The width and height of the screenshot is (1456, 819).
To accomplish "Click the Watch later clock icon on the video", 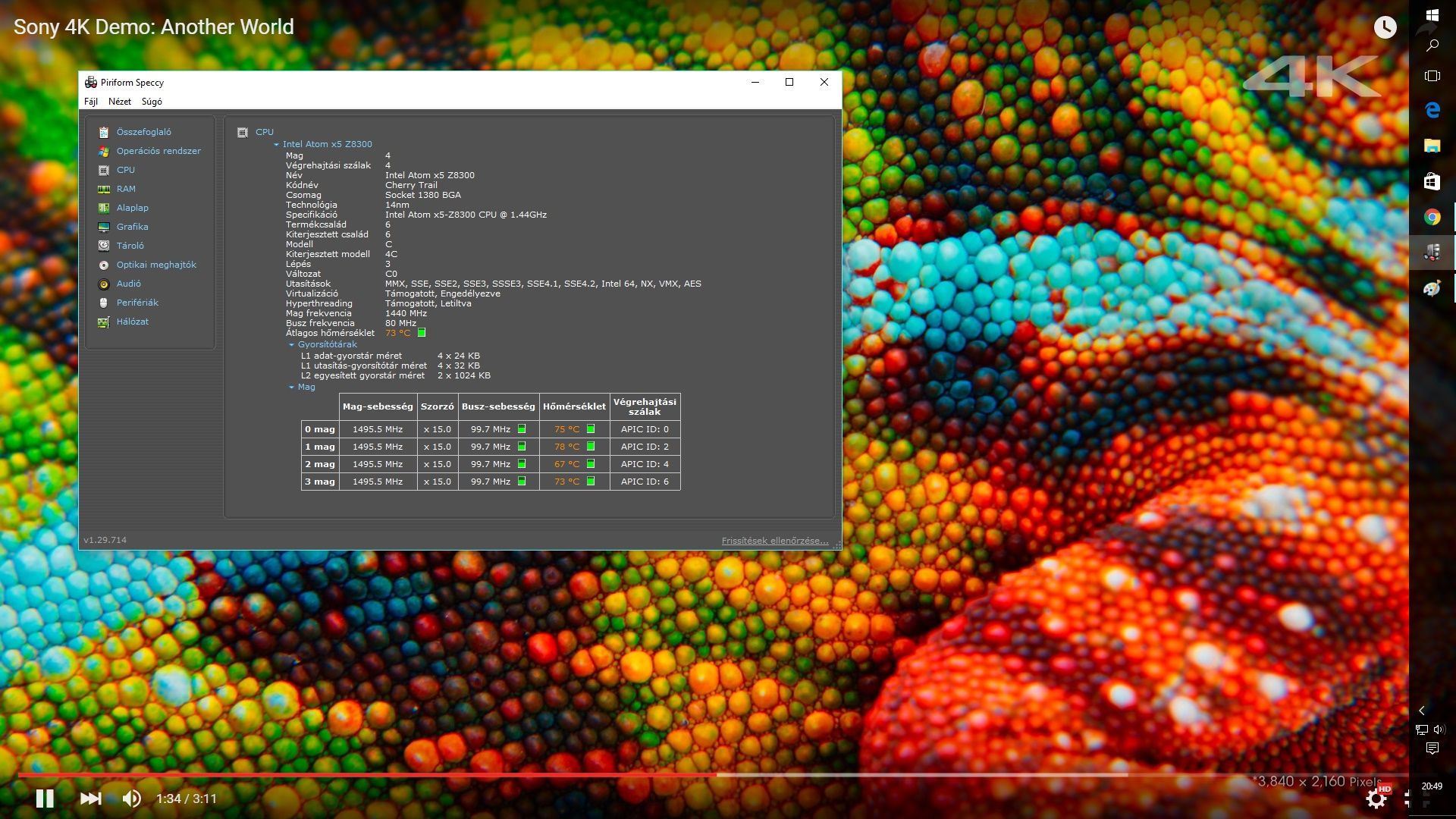I will pos(1385,27).
